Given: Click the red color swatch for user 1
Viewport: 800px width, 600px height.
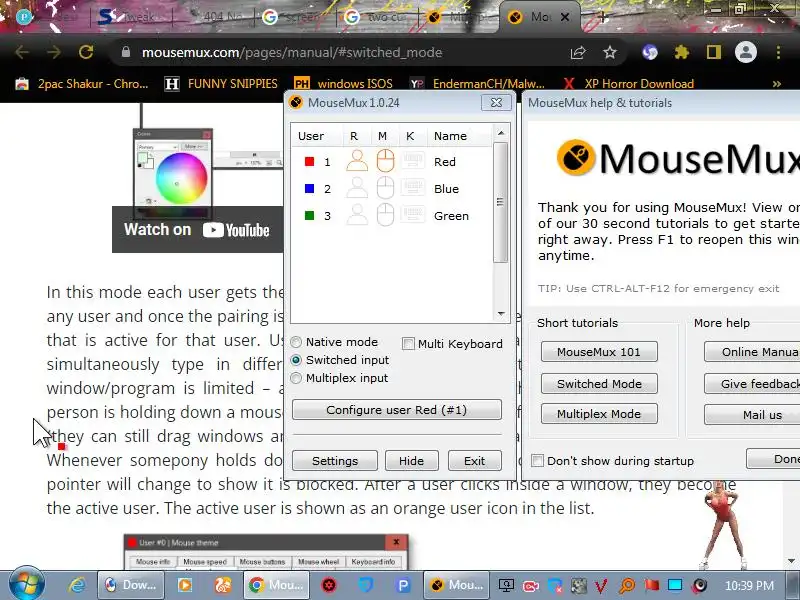Looking at the screenshot, I should pos(309,161).
